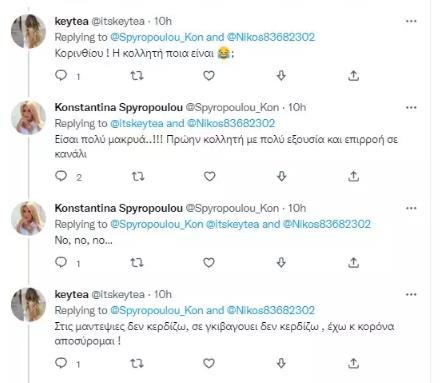Reply to keytea's 'αποσύρομαι' tweet
Image resolution: width=443 pixels, height=383 pixels.
pos(61,363)
